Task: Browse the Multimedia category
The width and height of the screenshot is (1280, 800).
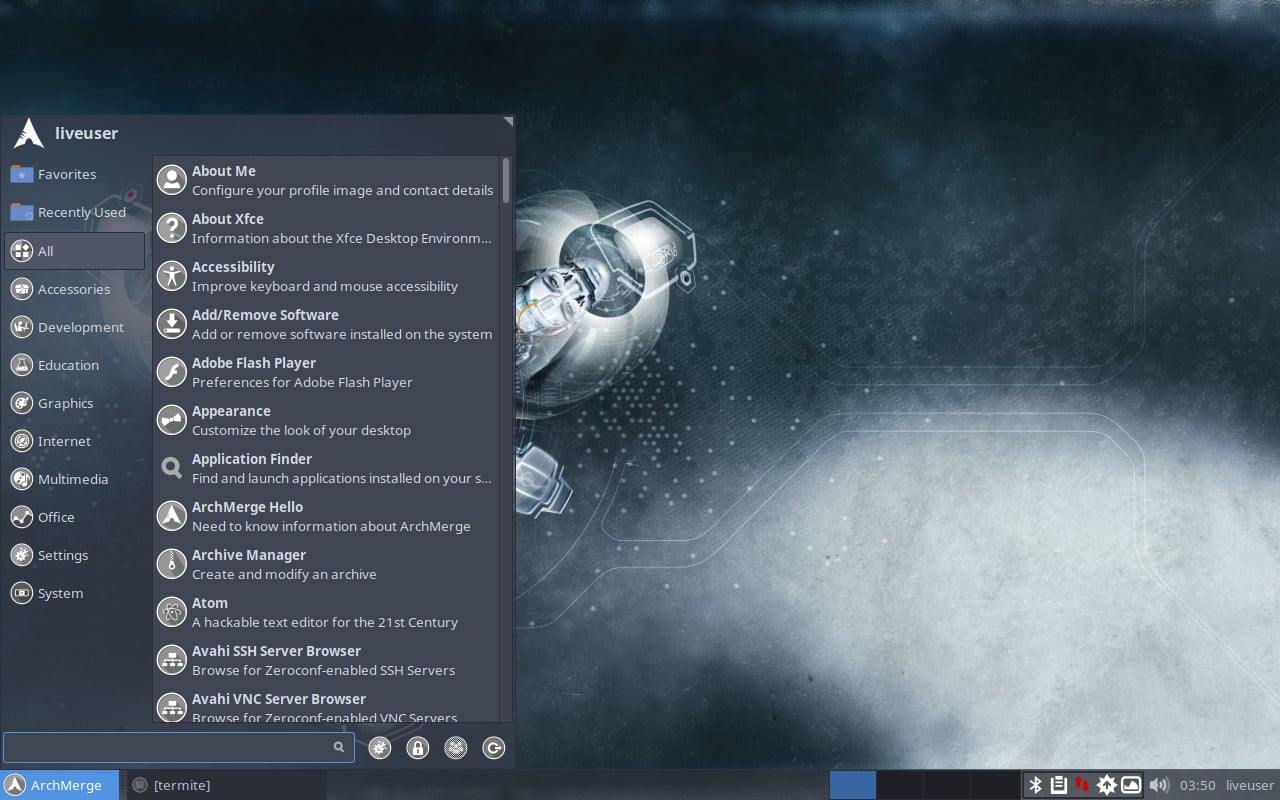Action: [75, 479]
